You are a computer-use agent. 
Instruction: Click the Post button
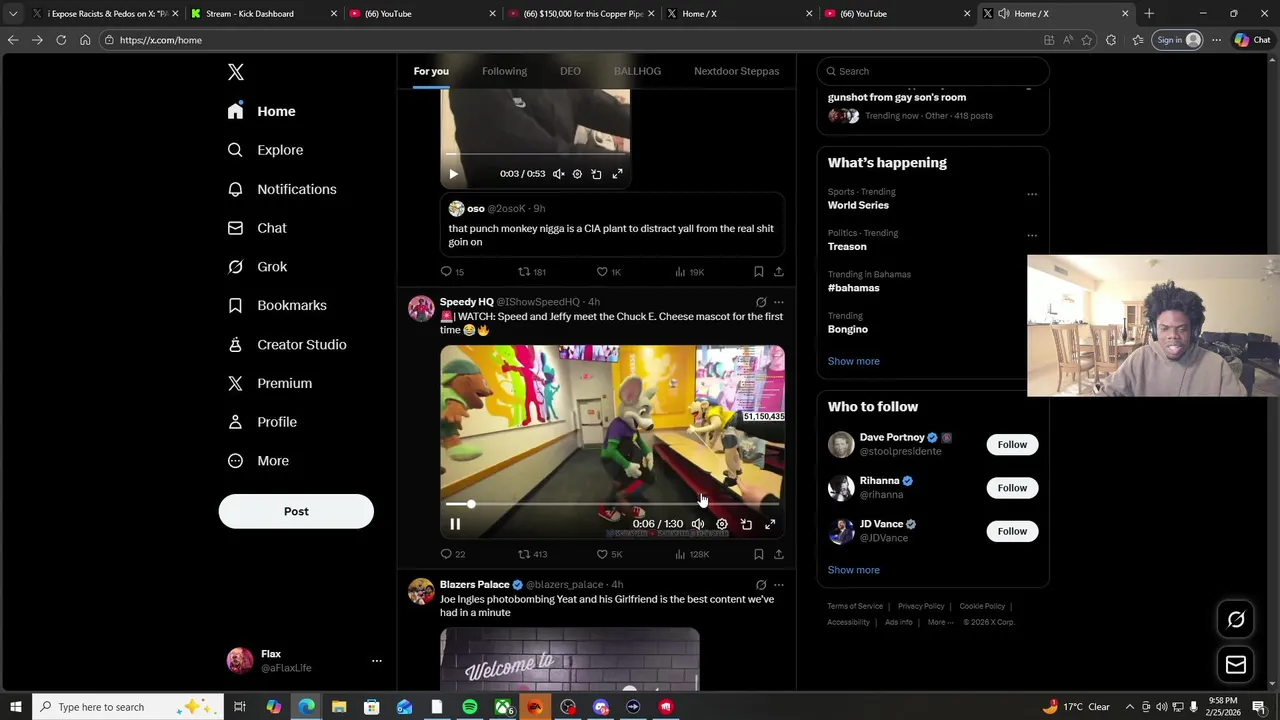point(296,511)
